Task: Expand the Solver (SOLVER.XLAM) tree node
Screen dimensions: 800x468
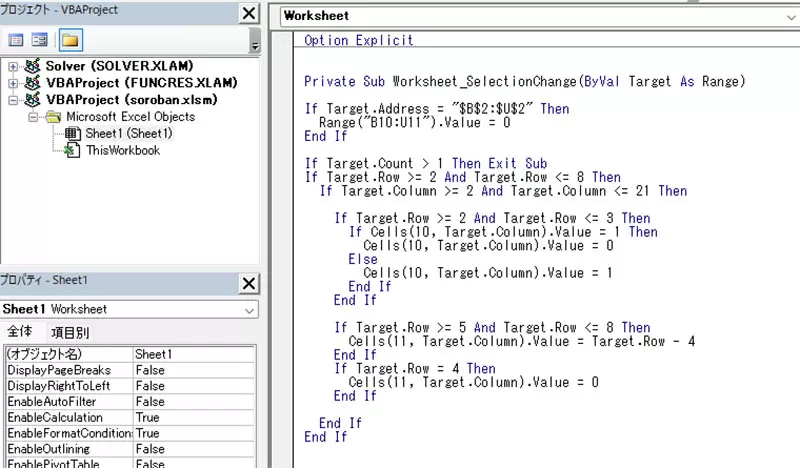Action: 12,66
